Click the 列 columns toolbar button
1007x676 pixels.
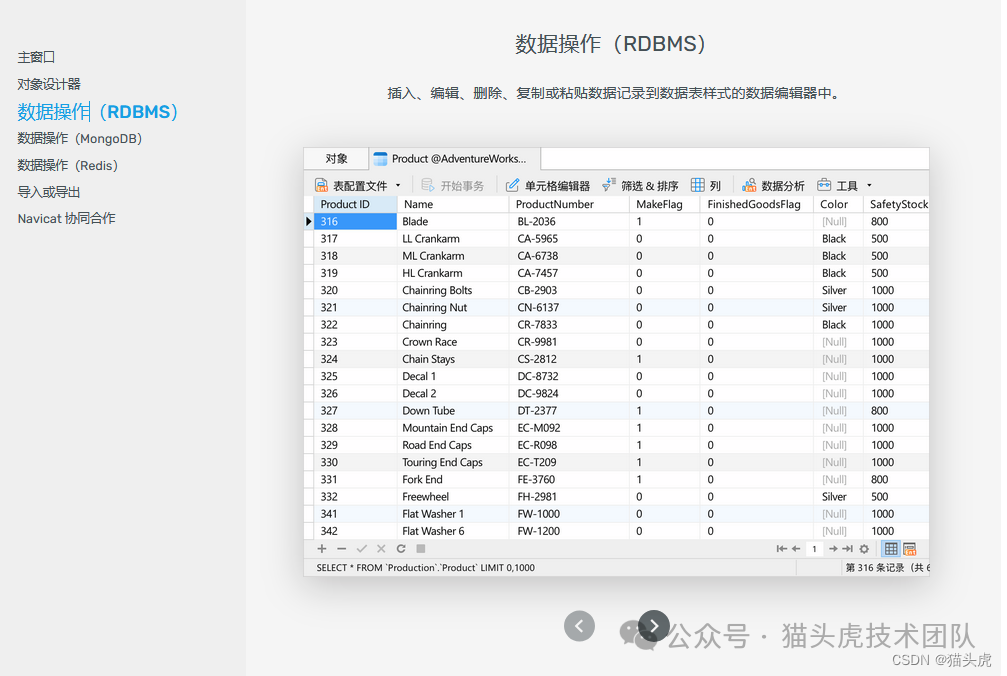click(x=706, y=186)
